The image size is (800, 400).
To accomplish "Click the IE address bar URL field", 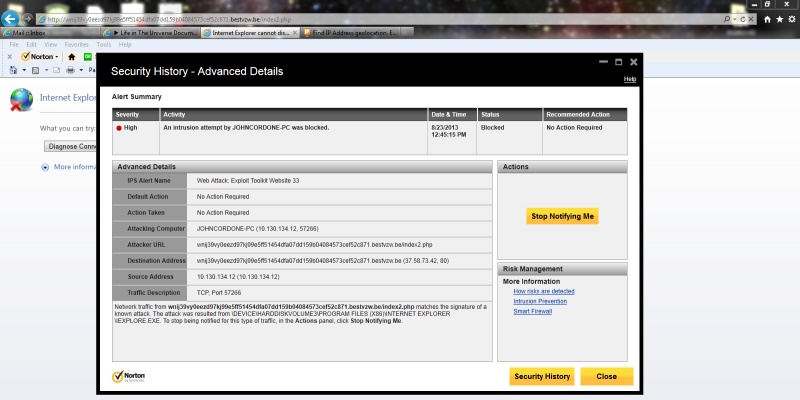I will pos(380,19).
